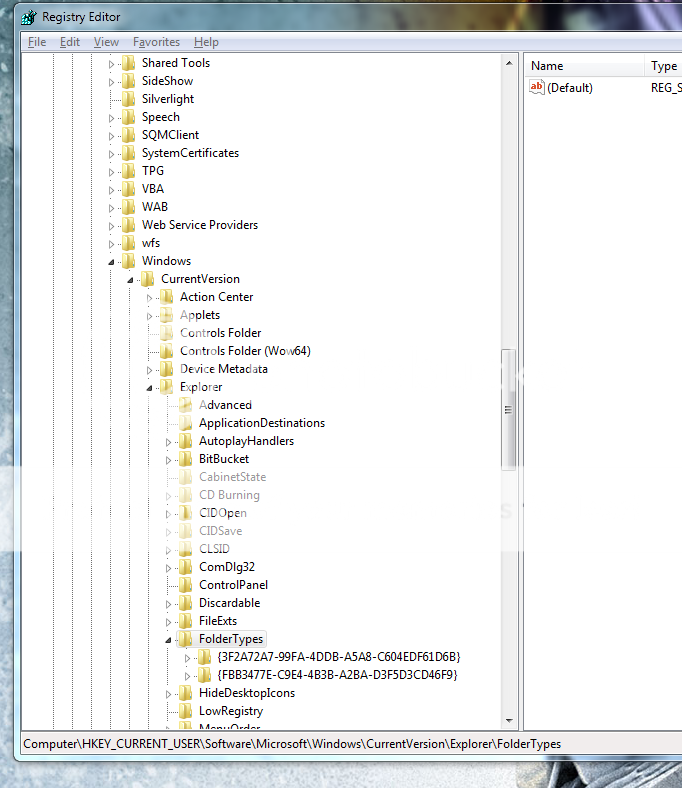
Task: Click the ComDlg32 folder icon
Action: click(x=186, y=567)
